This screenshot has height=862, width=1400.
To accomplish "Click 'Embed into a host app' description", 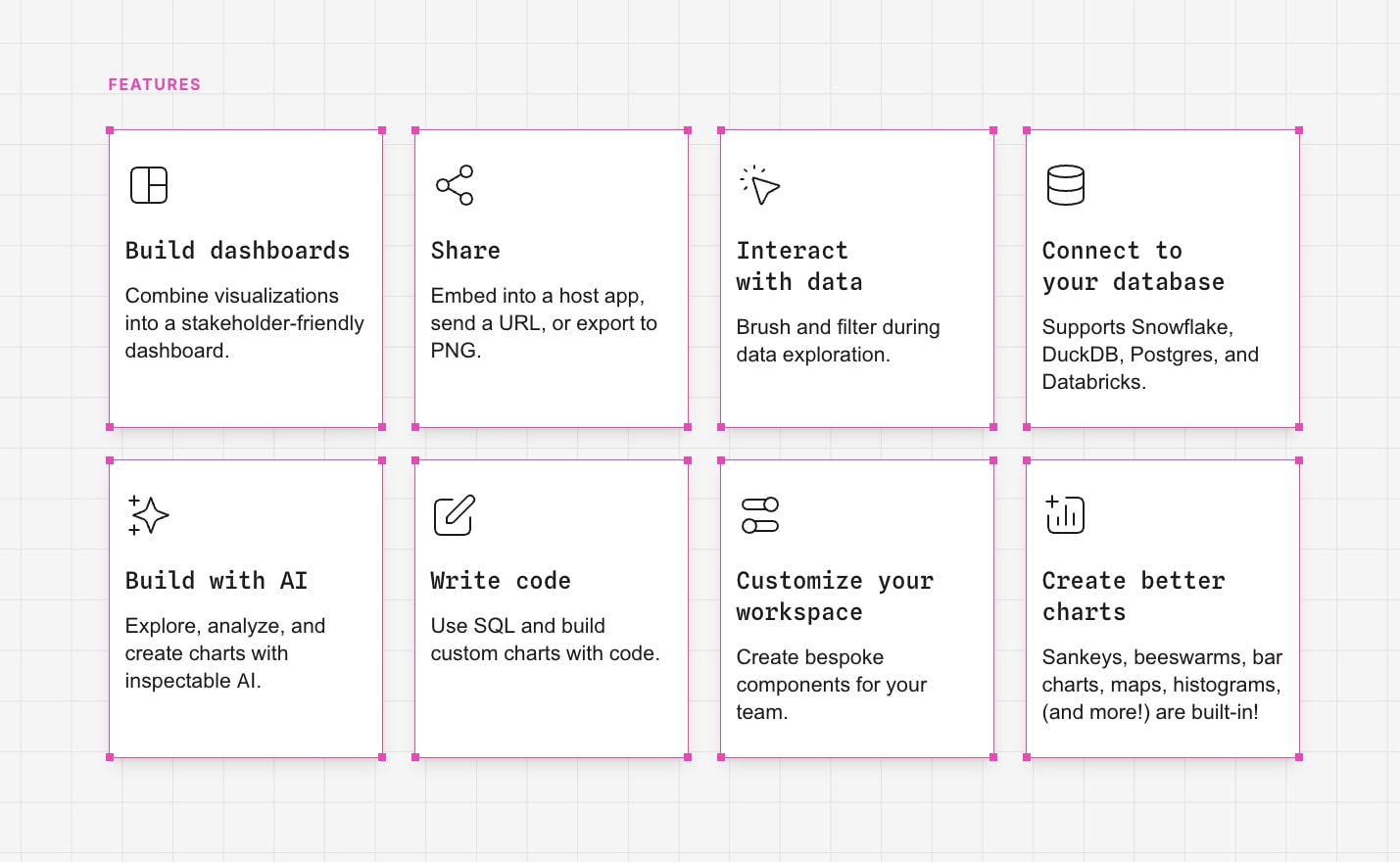I will tap(544, 323).
